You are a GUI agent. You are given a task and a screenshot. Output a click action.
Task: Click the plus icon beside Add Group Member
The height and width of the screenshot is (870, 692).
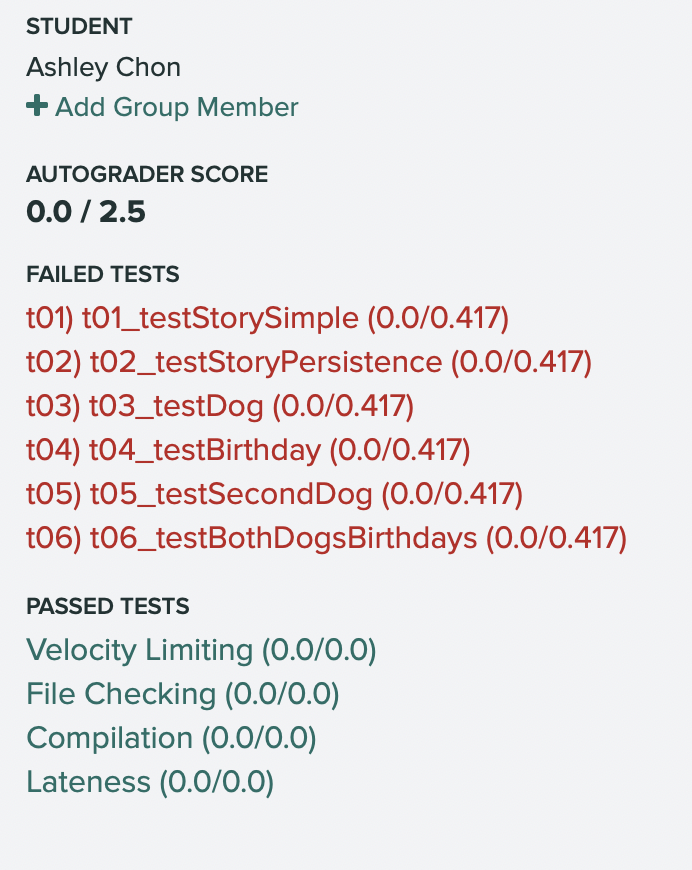(x=36, y=106)
